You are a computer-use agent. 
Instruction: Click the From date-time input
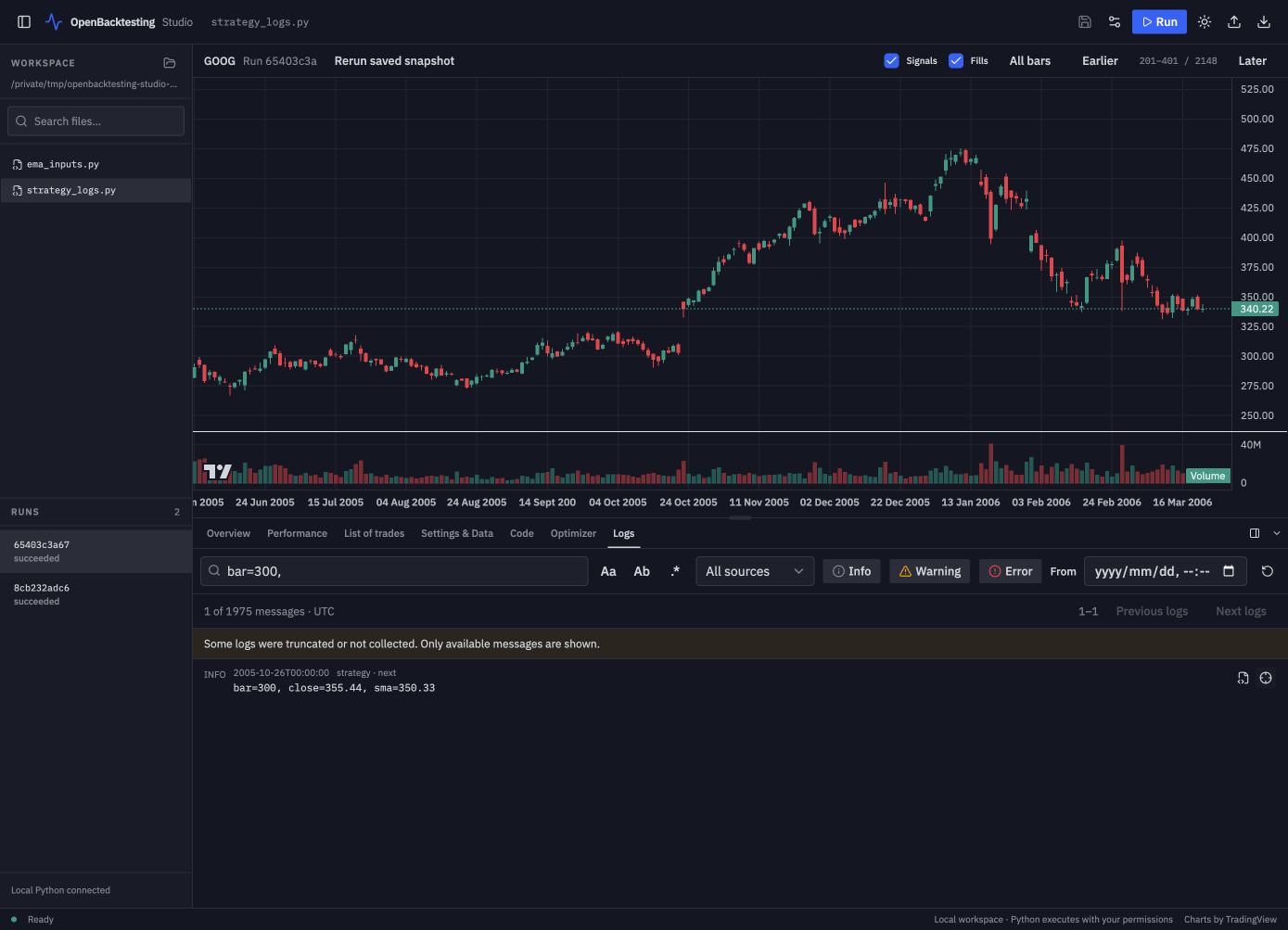tap(1165, 571)
